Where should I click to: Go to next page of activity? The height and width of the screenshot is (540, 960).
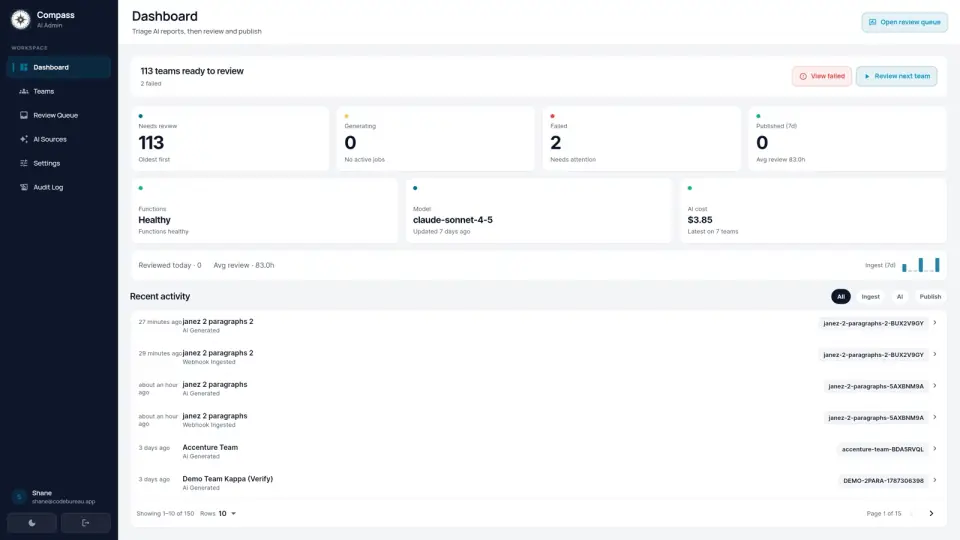pos(931,514)
